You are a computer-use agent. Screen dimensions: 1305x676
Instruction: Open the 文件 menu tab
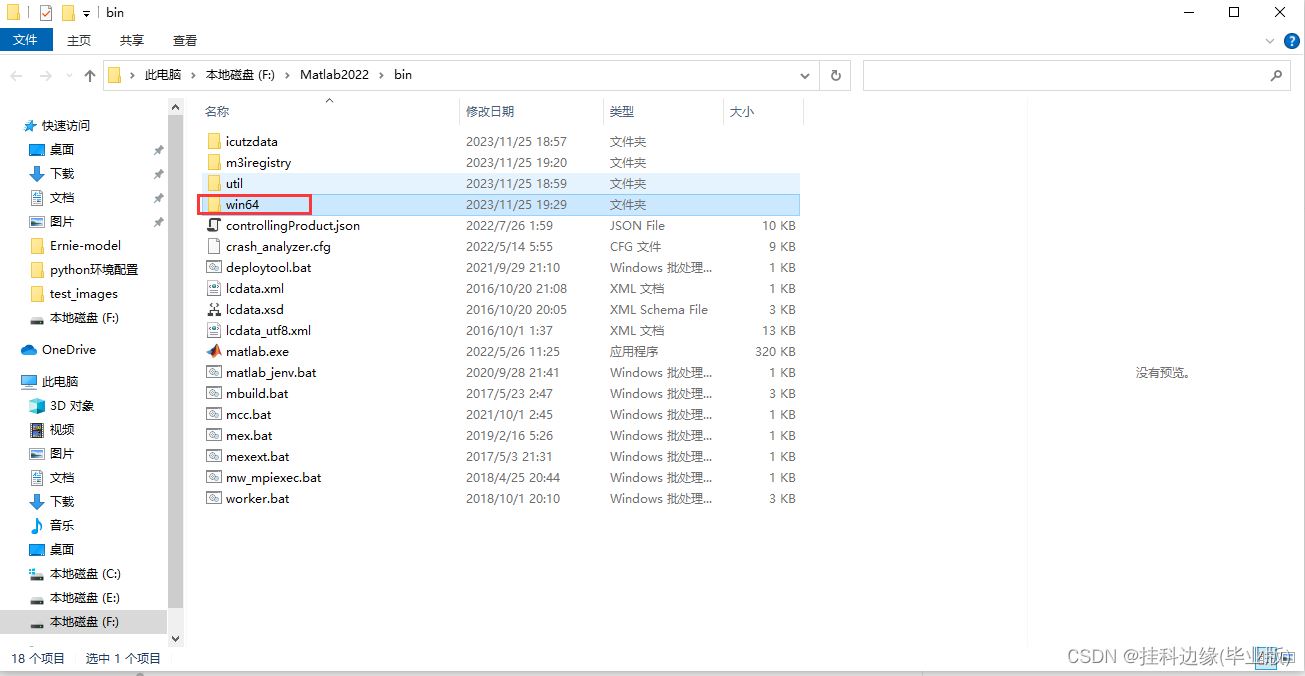click(25, 40)
